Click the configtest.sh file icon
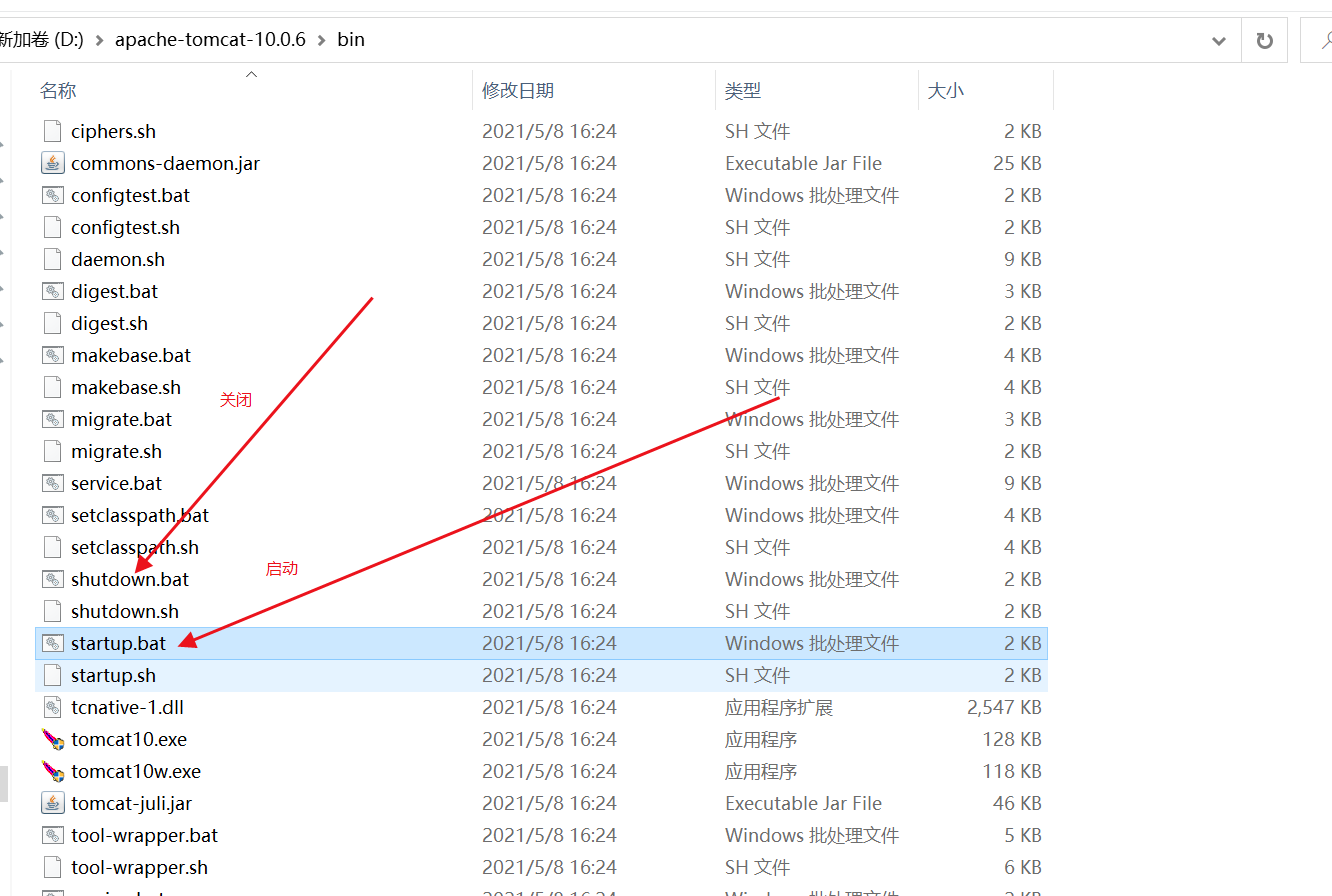1332x896 pixels. point(53,227)
